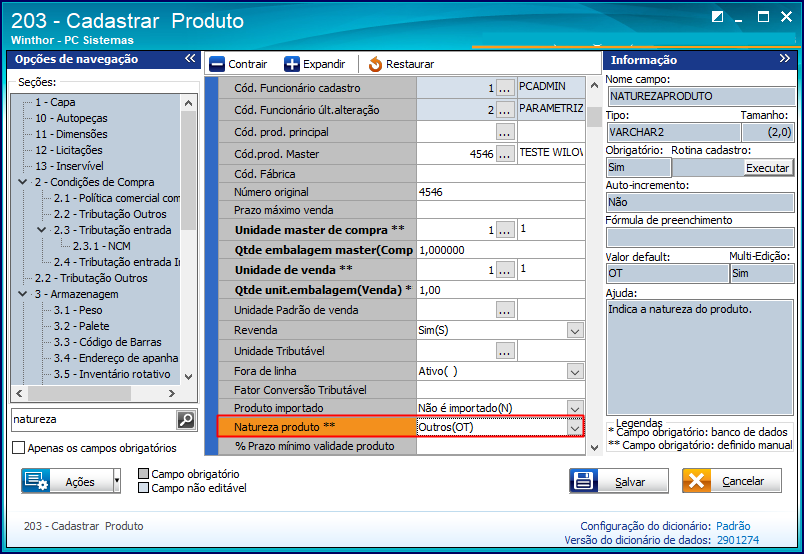Click the Nome campo field NATUREZAPRODUTO

(x=700, y=96)
